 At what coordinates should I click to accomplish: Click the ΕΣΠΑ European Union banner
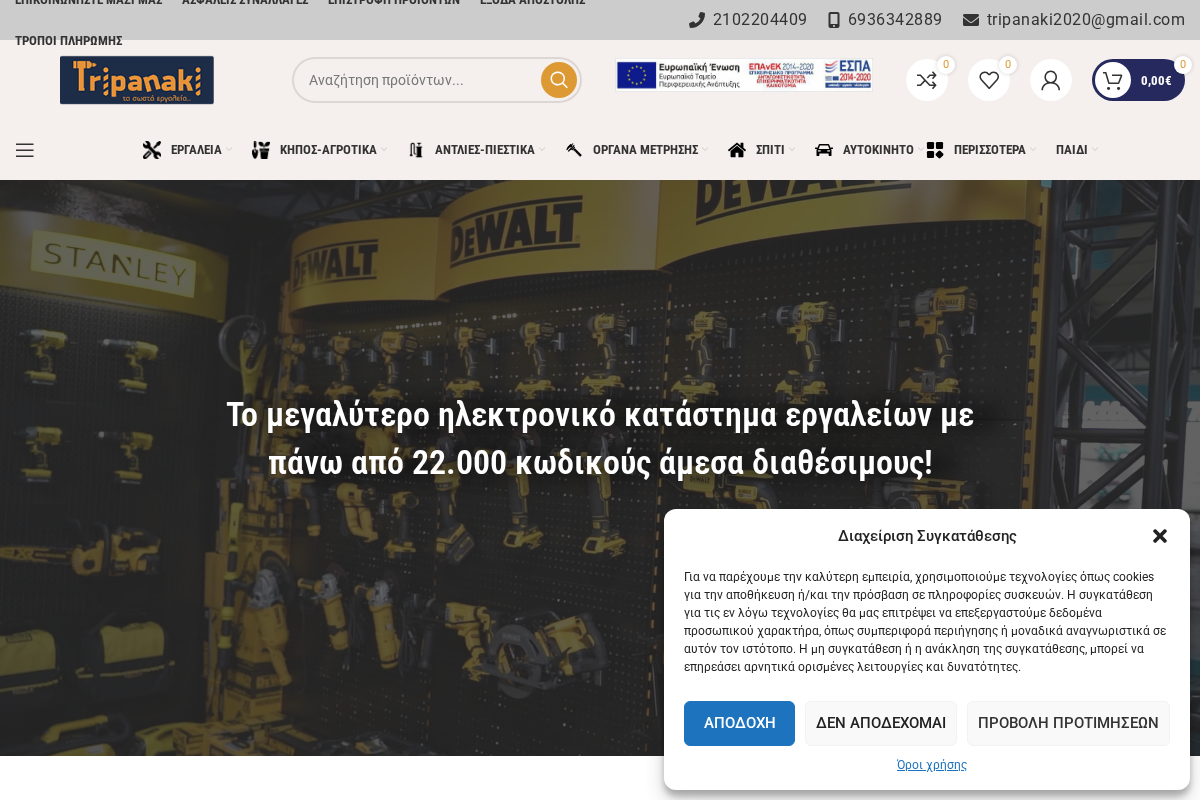[744, 75]
